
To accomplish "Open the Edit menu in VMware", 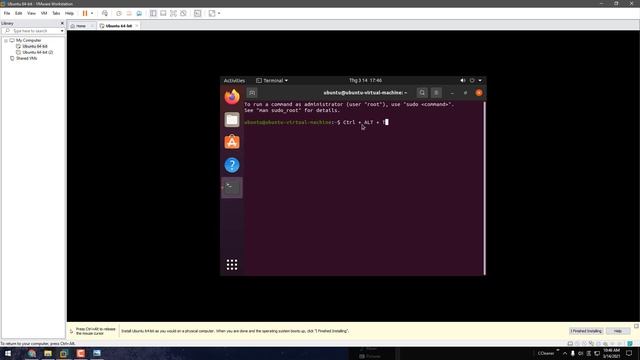I will pos(19,13).
